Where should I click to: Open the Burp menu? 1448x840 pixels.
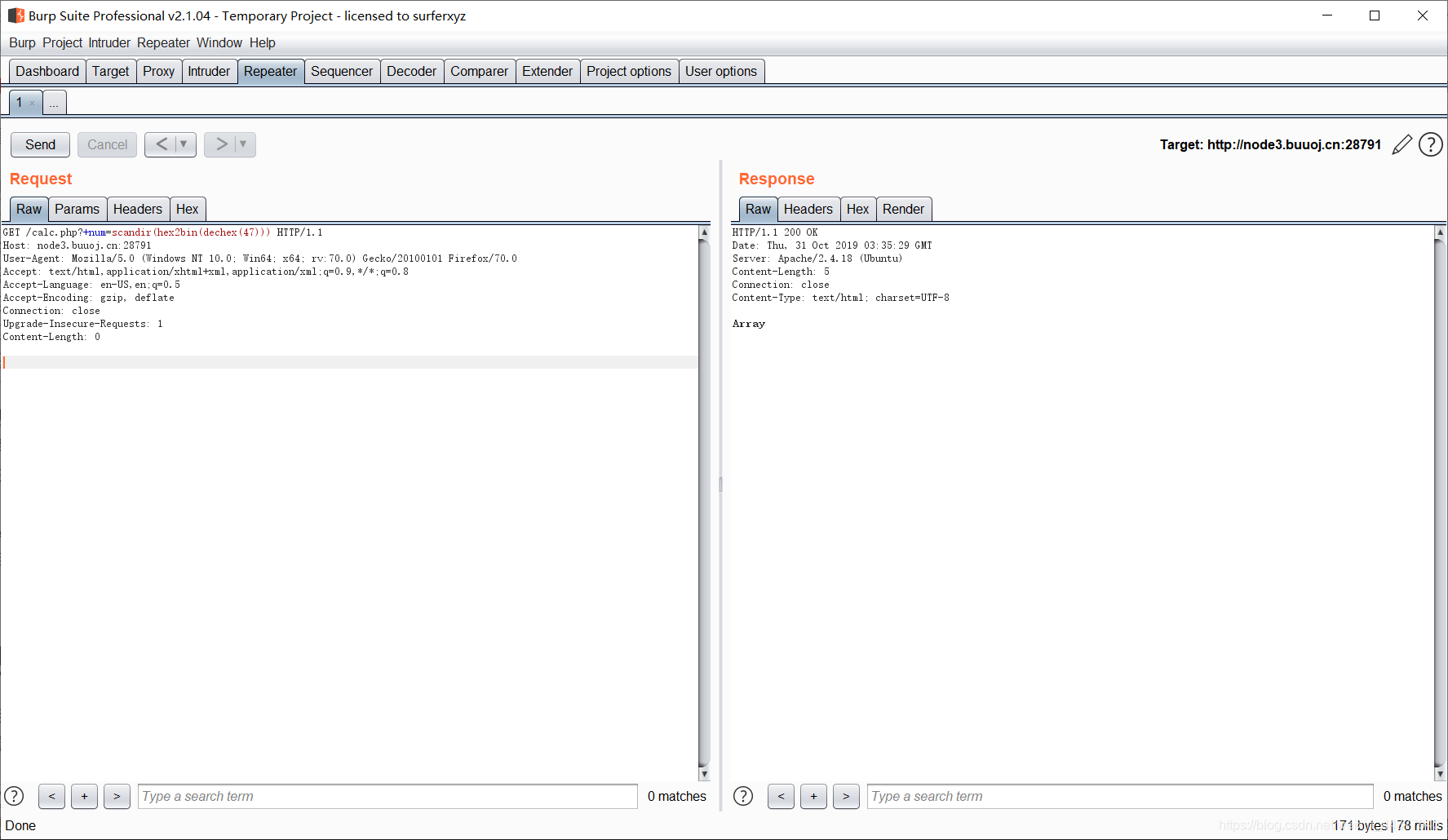click(22, 42)
